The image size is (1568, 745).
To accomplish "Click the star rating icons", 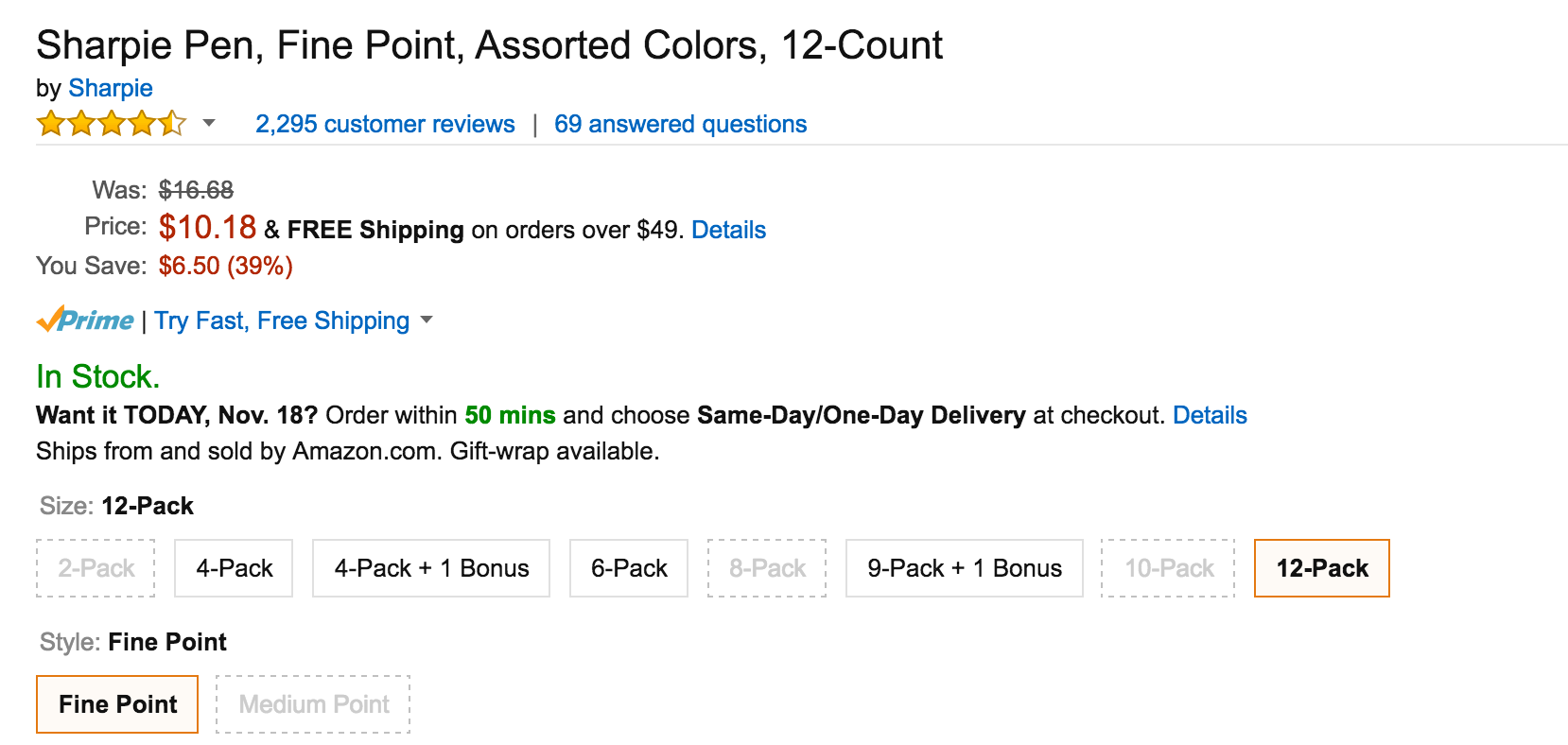I will click(112, 124).
